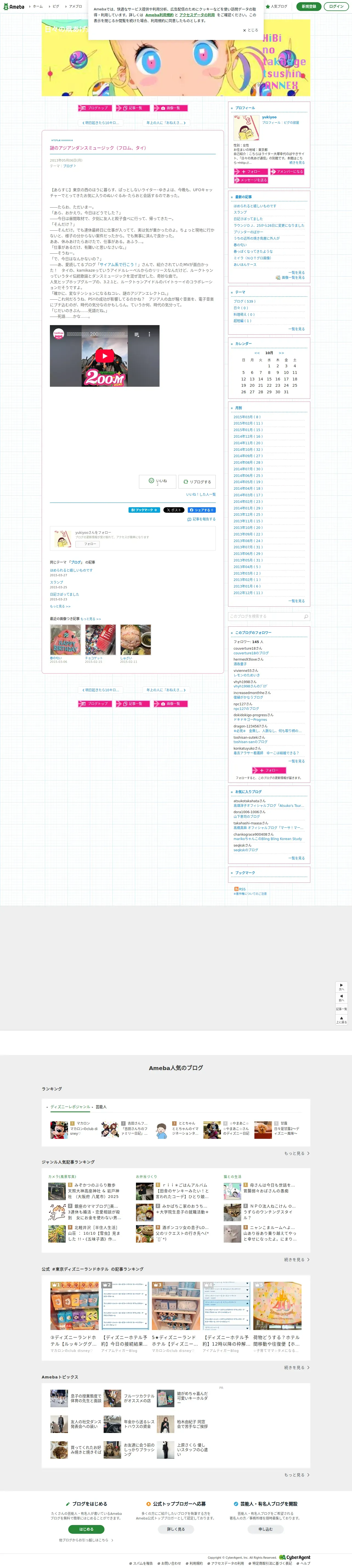Close the cookie notice with とじる
Viewport: 352px width, 1568px height.
click(250, 30)
